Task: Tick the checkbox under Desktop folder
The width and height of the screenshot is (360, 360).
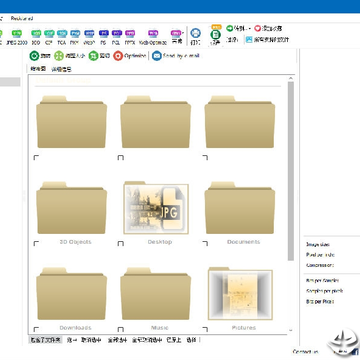Action: [x=121, y=244]
